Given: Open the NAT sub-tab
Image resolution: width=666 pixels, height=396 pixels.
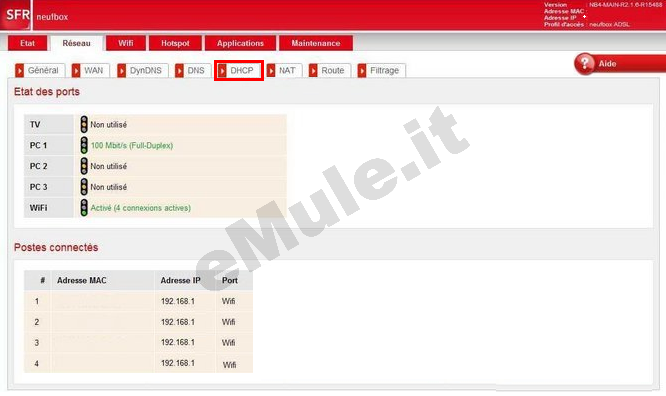Looking at the screenshot, I should coord(284,71).
